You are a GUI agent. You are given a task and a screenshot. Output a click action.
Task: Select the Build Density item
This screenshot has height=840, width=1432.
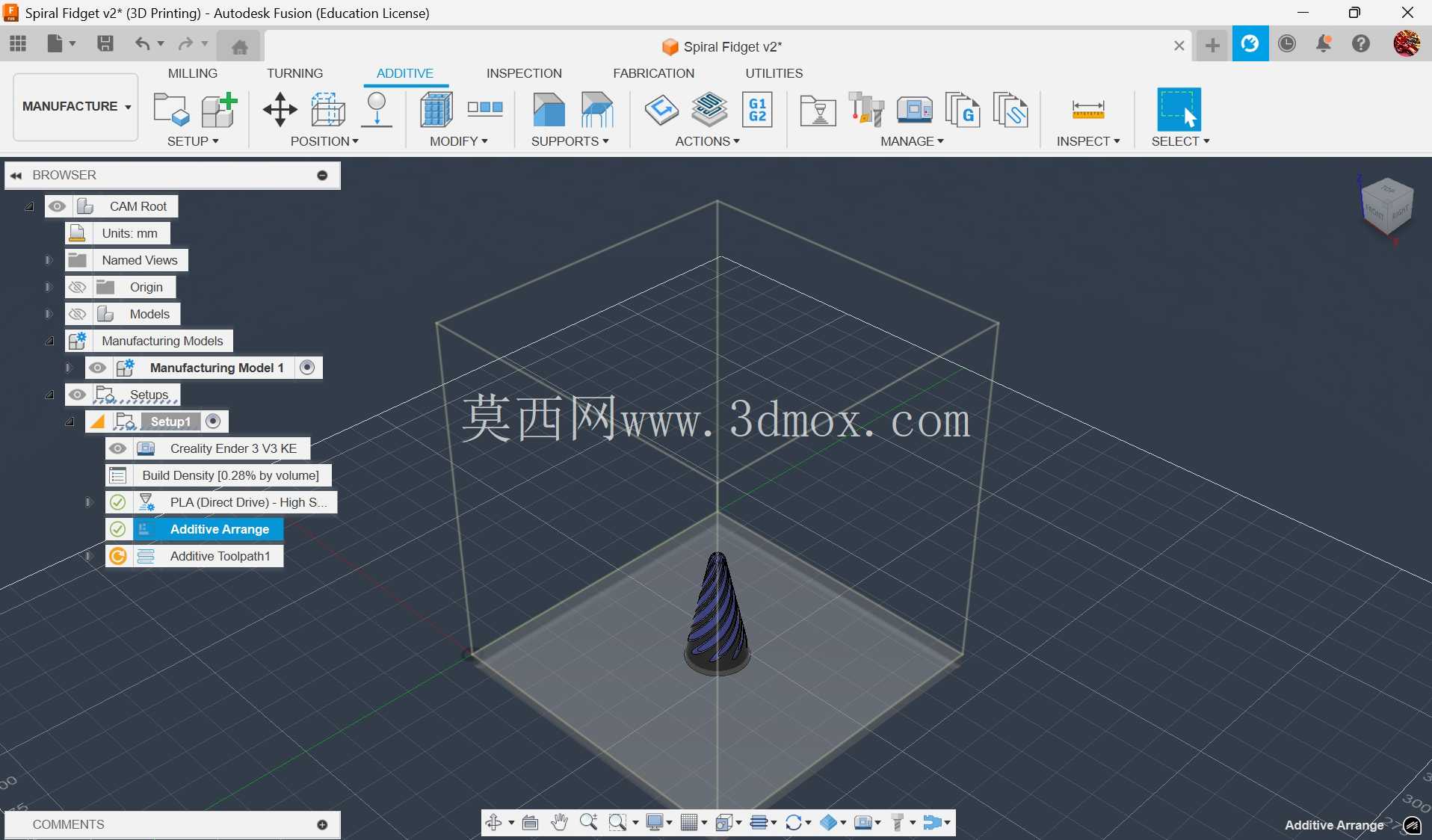click(x=230, y=475)
